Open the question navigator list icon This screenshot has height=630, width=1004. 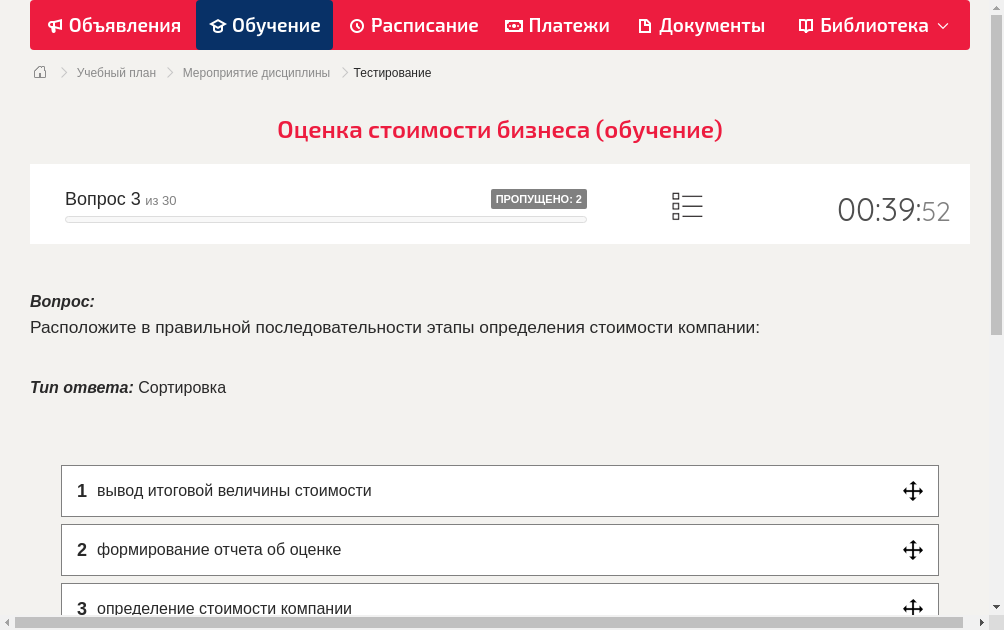coord(687,206)
